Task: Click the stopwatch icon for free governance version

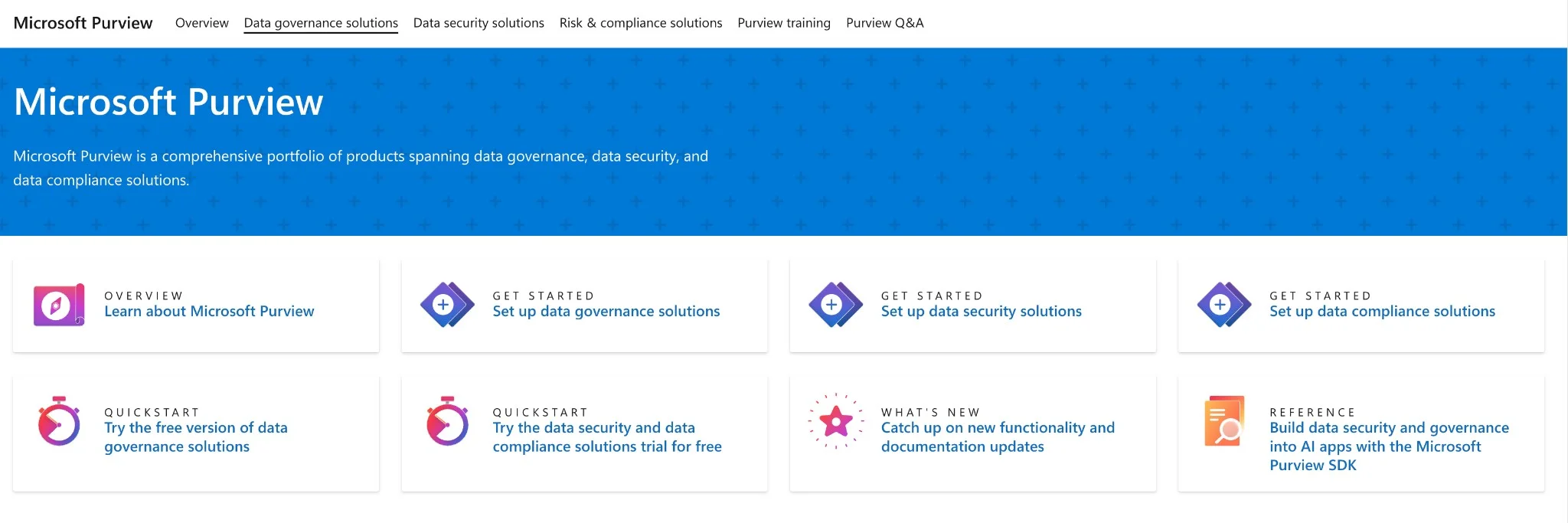Action: 58,421
